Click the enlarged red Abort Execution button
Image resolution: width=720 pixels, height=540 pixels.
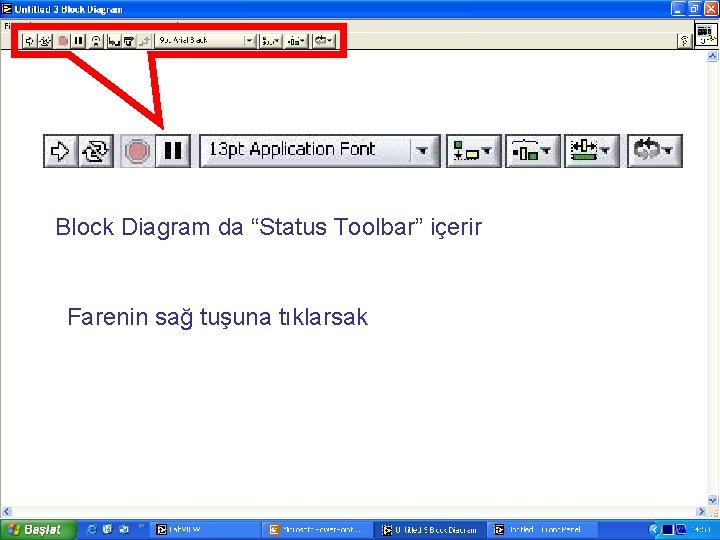pyautogui.click(x=137, y=151)
